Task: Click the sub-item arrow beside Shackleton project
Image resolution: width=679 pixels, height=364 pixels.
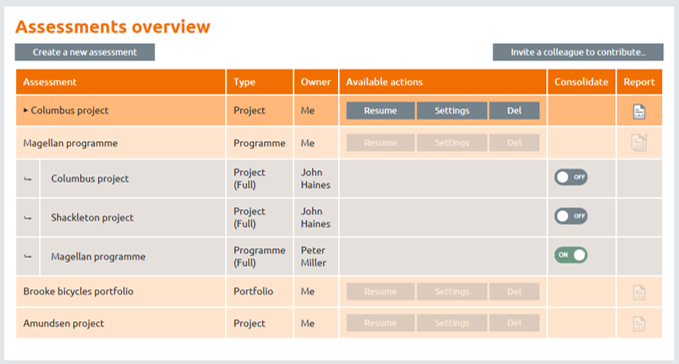Action: (x=28, y=218)
